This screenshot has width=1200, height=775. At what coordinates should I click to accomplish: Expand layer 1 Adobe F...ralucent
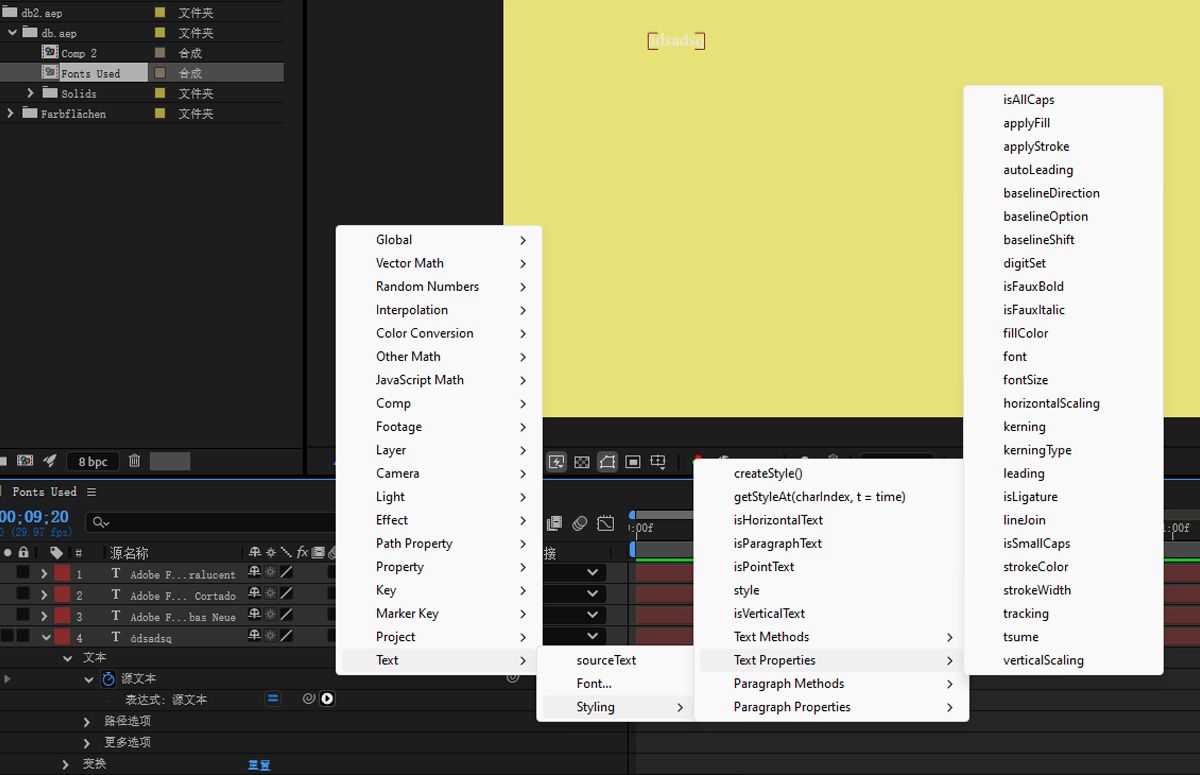[44, 573]
